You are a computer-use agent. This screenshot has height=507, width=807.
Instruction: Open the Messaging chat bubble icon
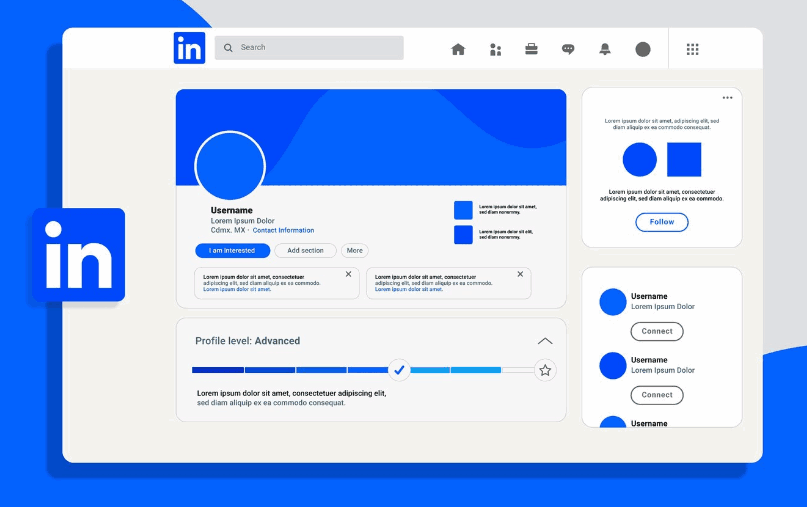568,49
